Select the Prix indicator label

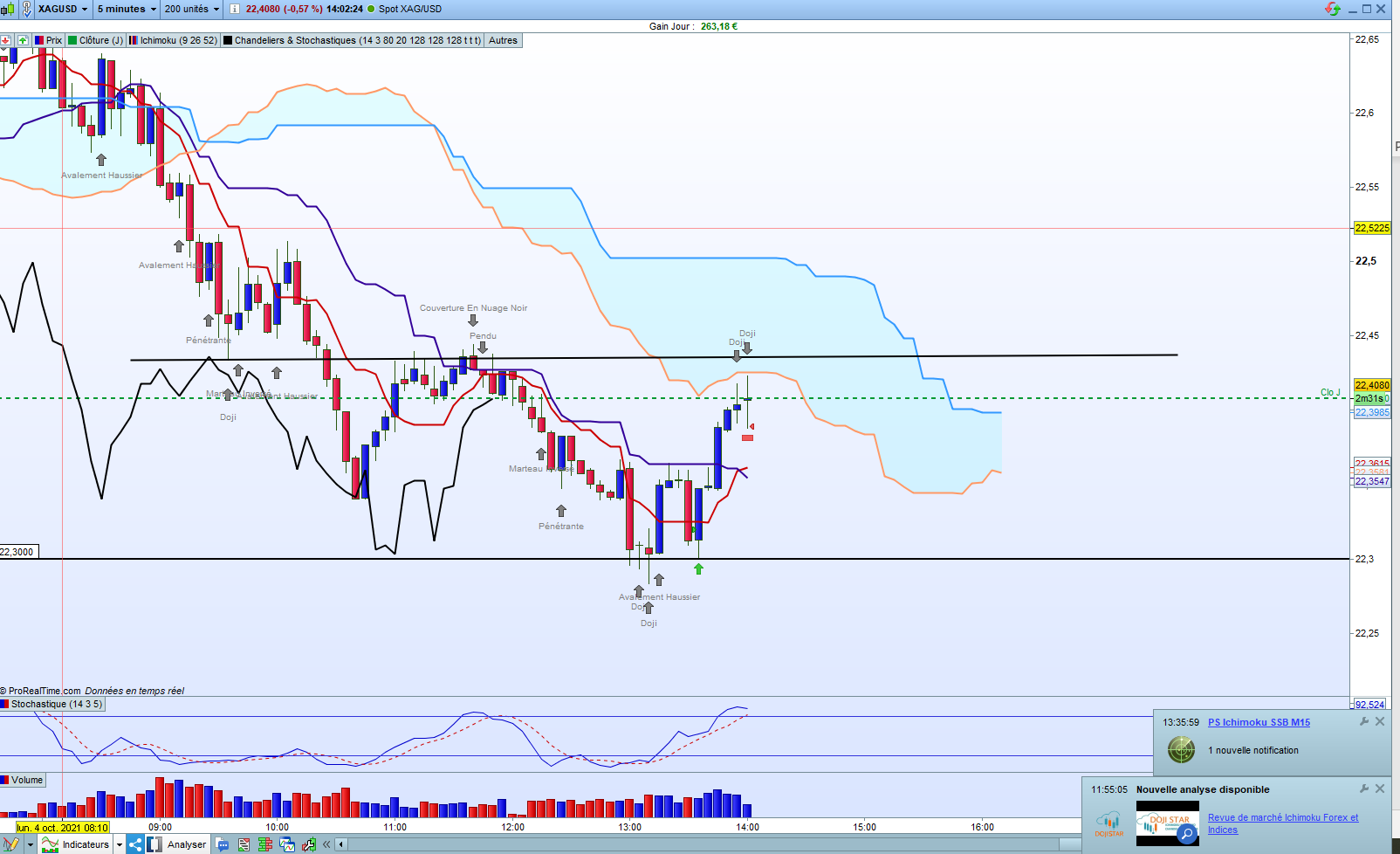49,40
